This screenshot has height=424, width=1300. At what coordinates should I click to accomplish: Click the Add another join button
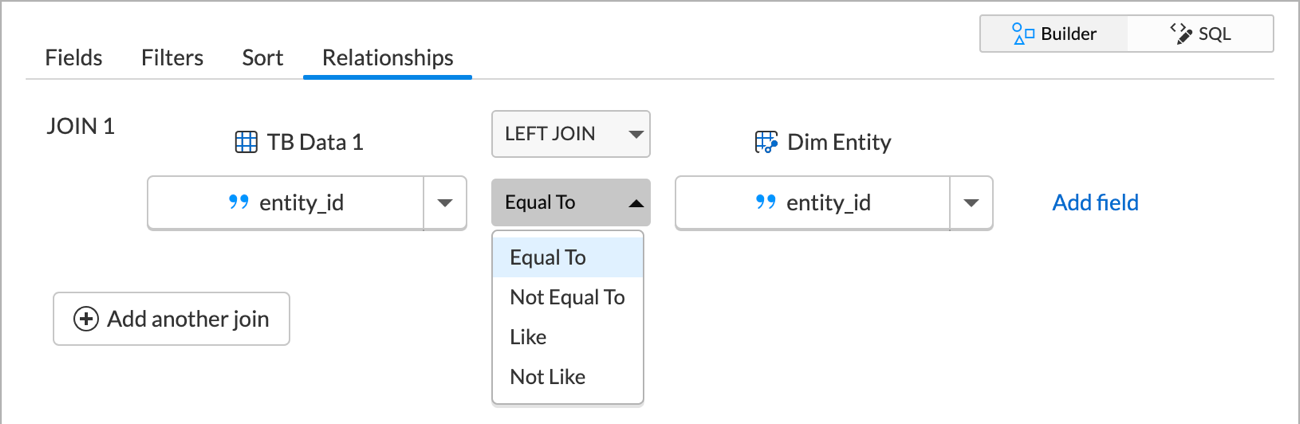point(171,319)
